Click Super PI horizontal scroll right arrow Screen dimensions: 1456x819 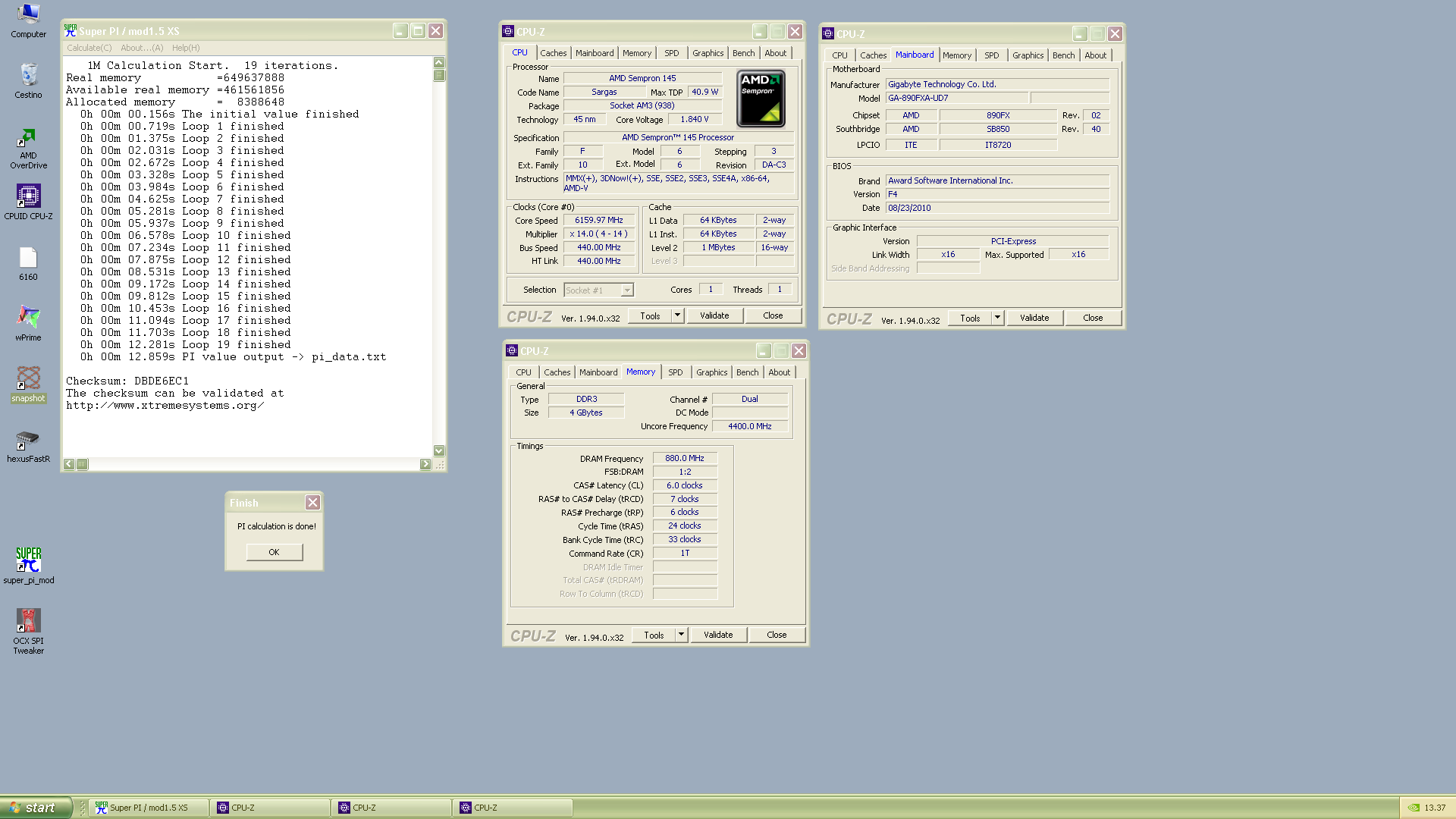425,464
